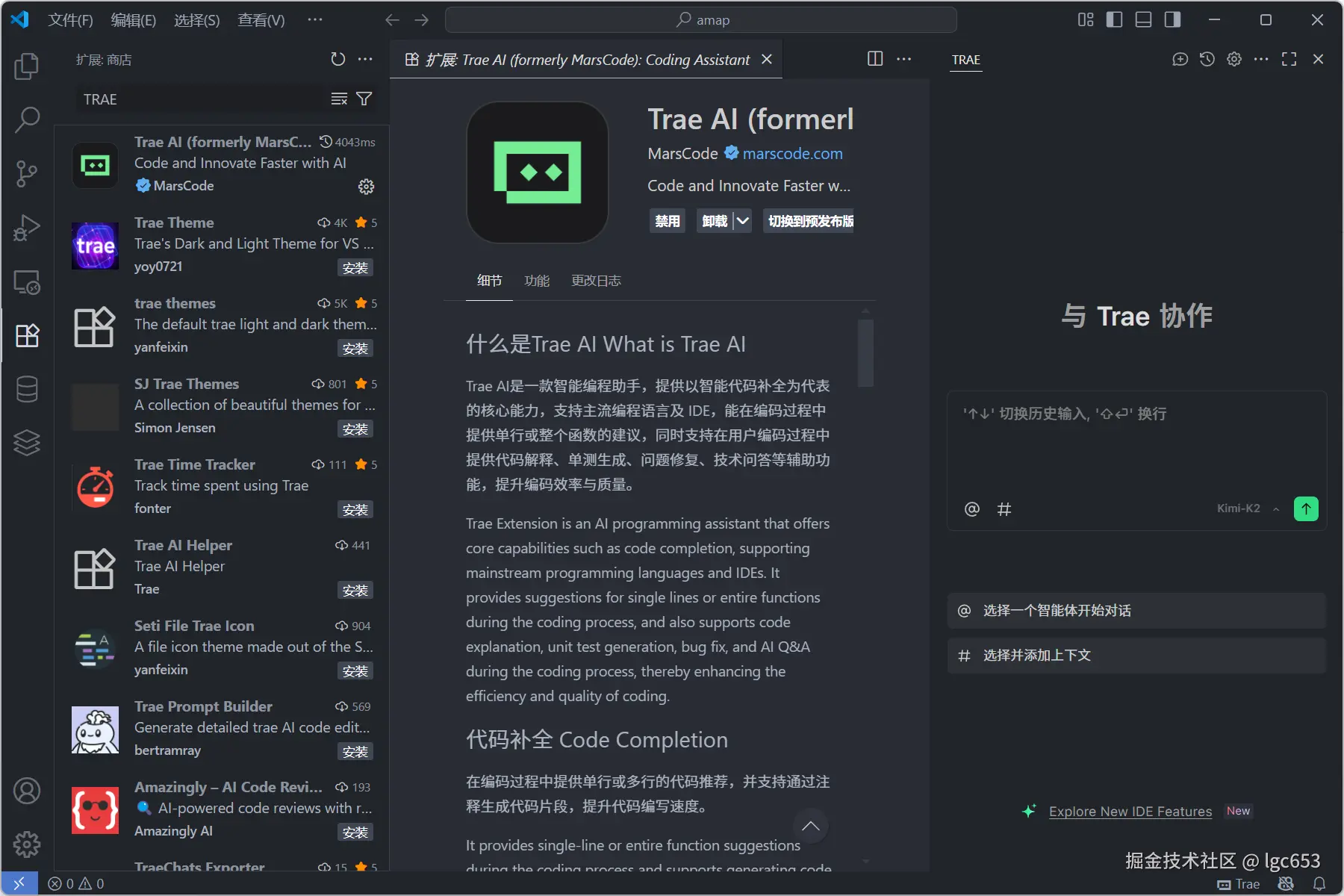This screenshot has height=896, width=1344.
Task: Toggle primary side bar visibility
Action: click(1114, 19)
